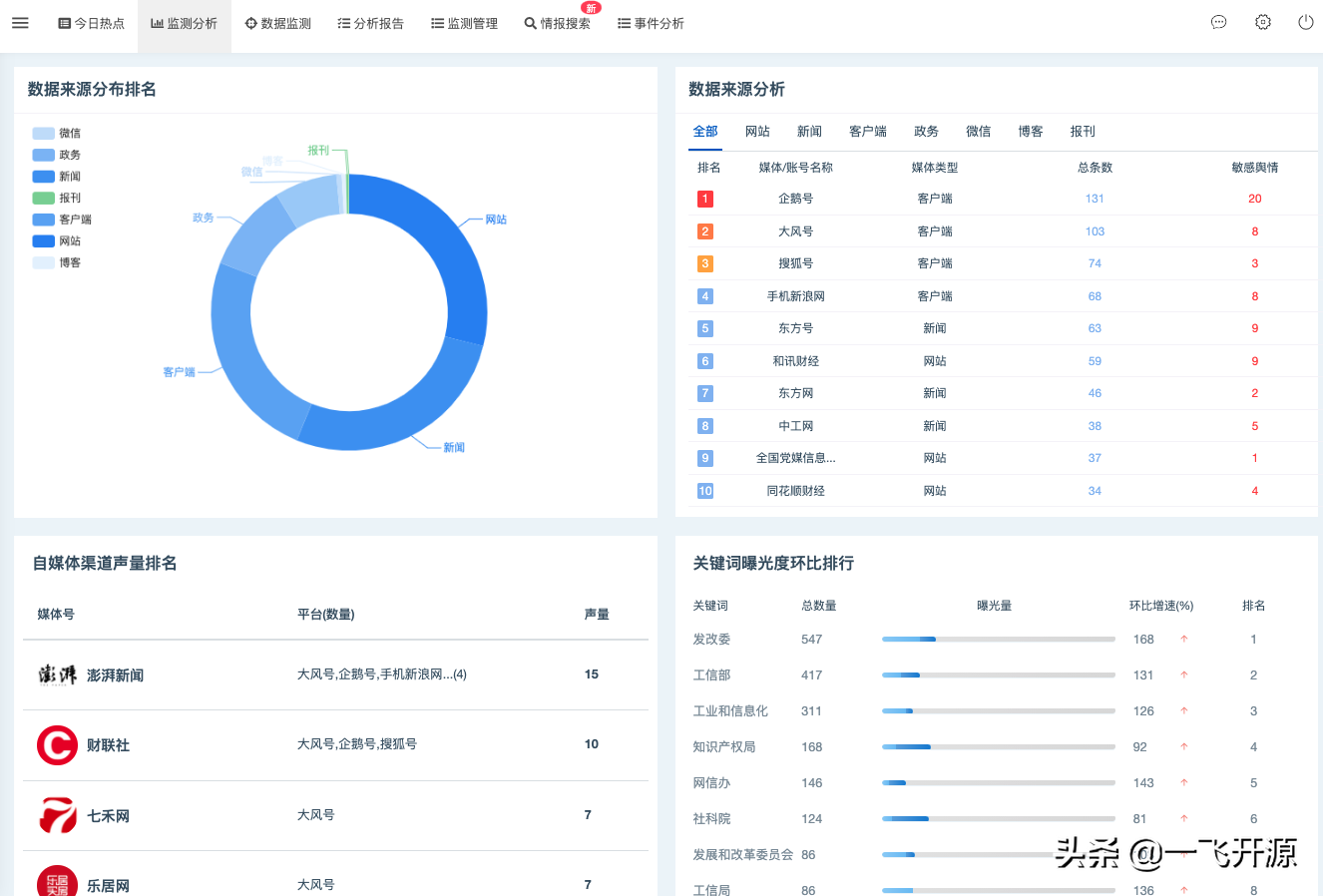This screenshot has height=896, width=1323.
Task: Click the hamburger menu icon
Action: [20, 23]
